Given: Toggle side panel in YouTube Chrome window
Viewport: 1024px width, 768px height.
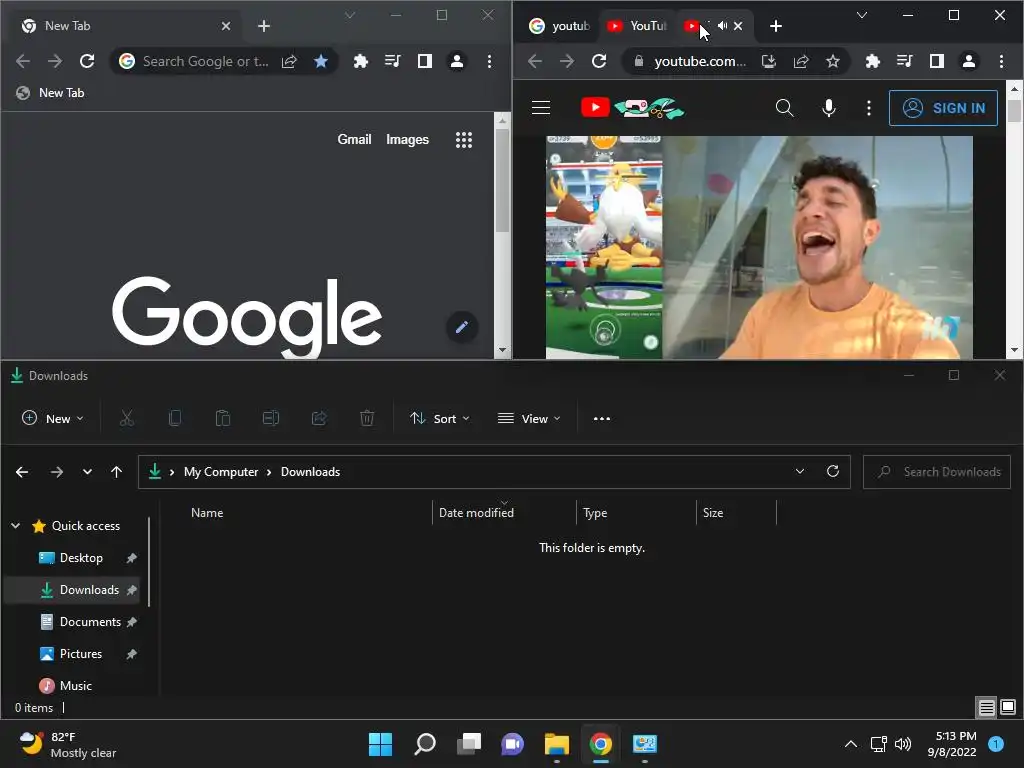Looking at the screenshot, I should point(936,61).
